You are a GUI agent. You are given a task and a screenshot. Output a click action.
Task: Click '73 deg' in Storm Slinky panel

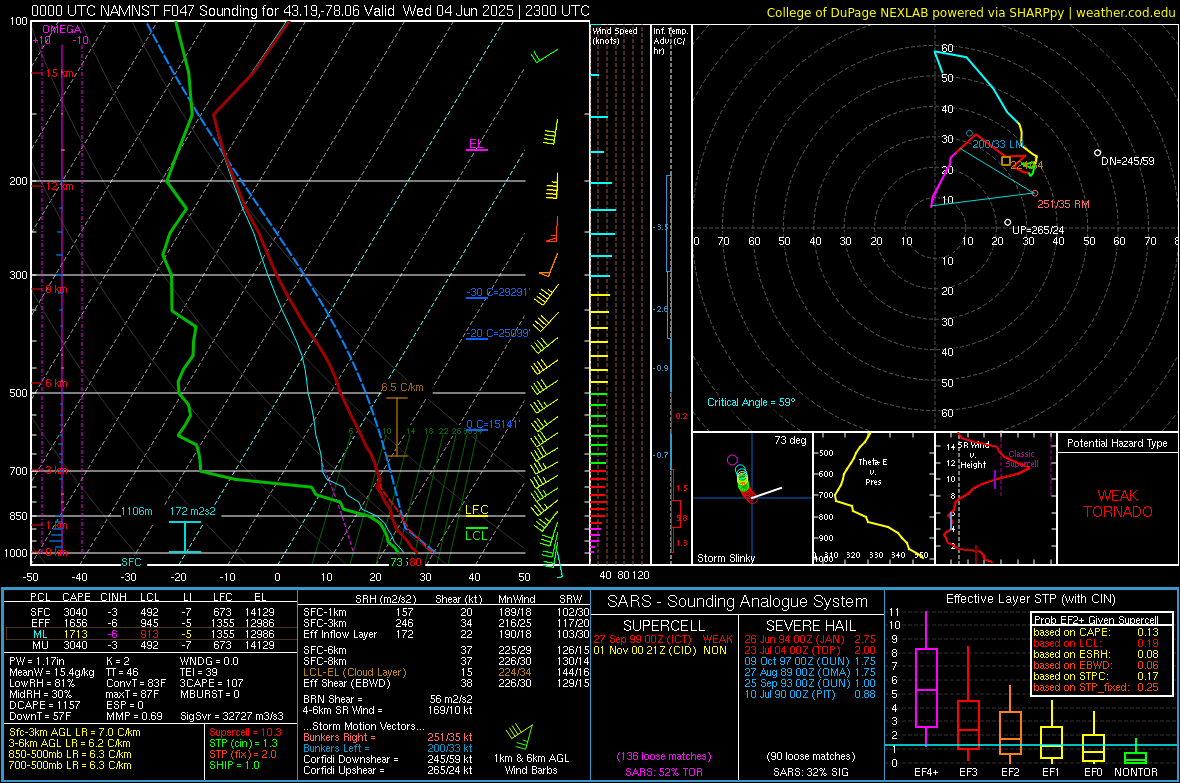(x=790, y=440)
